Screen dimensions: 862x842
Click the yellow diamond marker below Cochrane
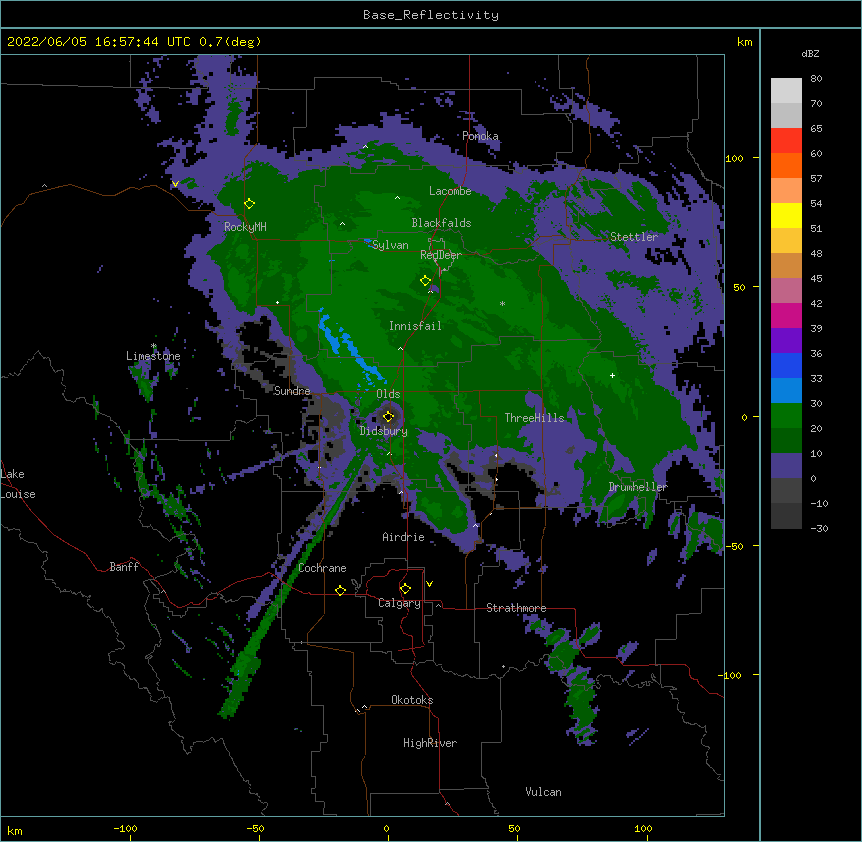(340, 590)
